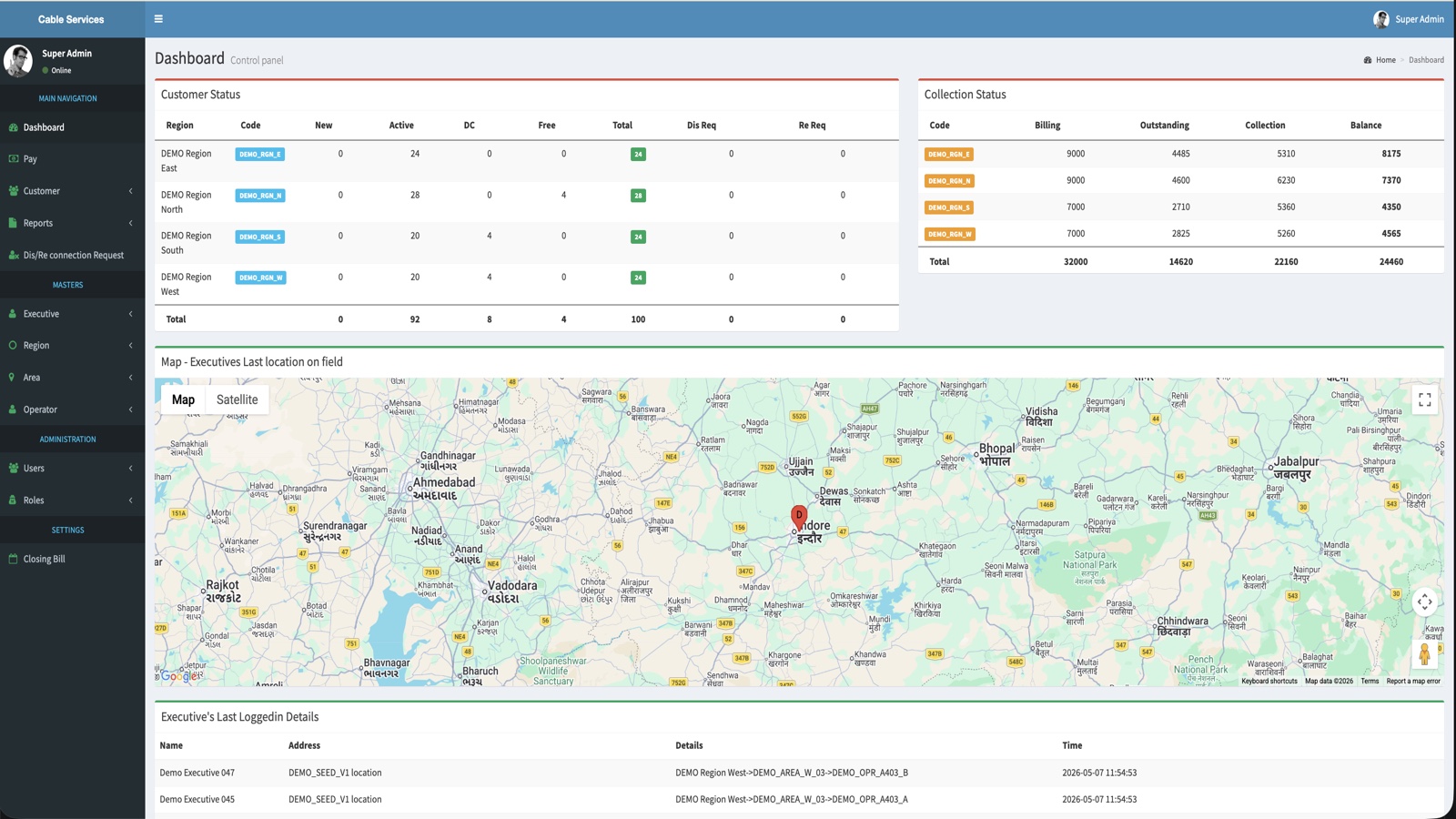Screen dimensions: 1456x819
Task: Click orange DEMO_RGN_W badge in Collection Status
Action: 950,234
